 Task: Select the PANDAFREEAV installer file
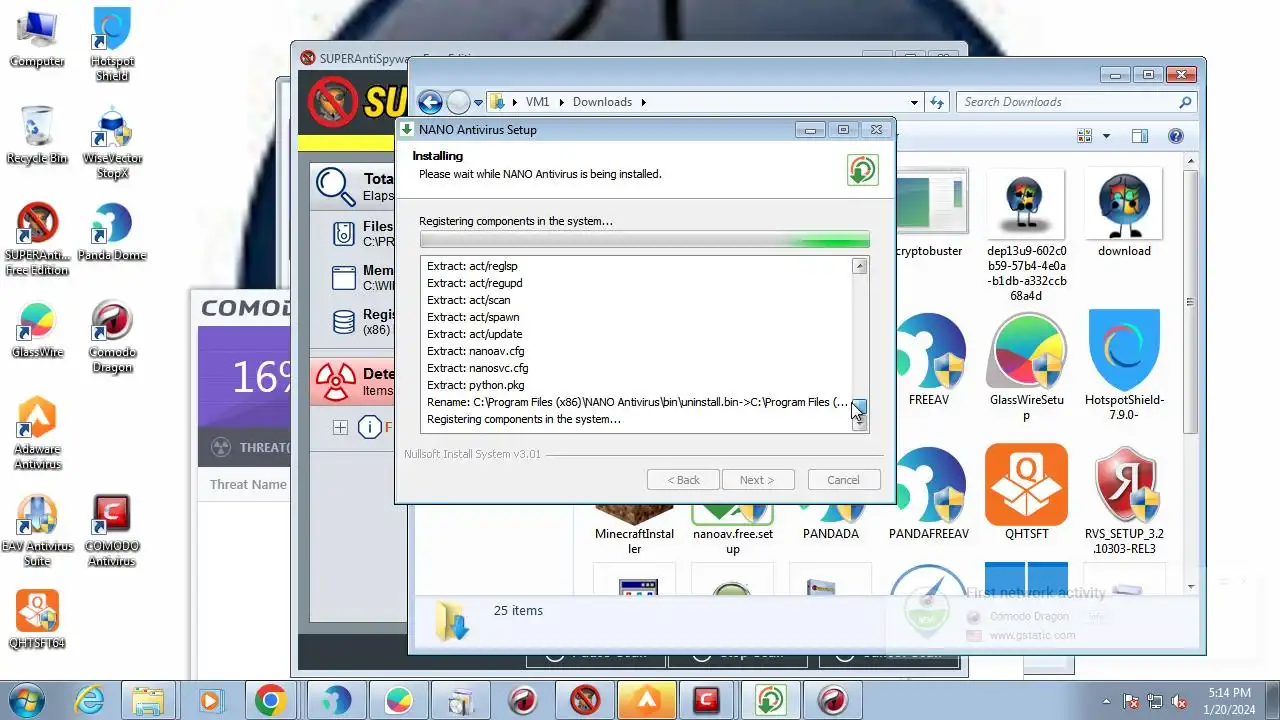(929, 493)
